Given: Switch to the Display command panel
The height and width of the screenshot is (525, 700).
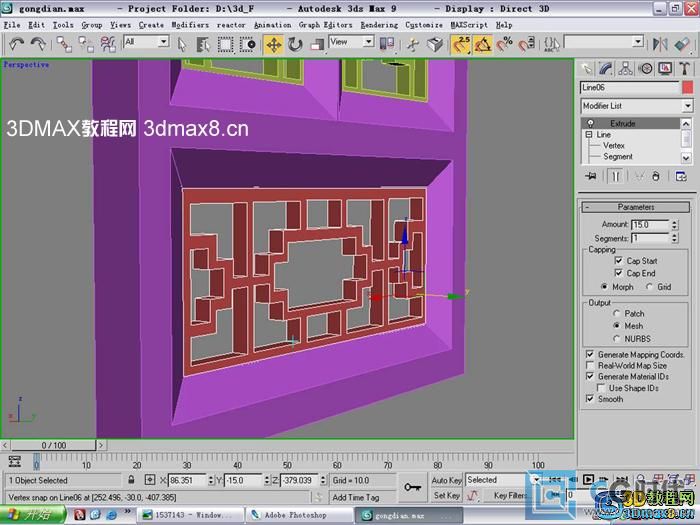Looking at the screenshot, I should 665,68.
